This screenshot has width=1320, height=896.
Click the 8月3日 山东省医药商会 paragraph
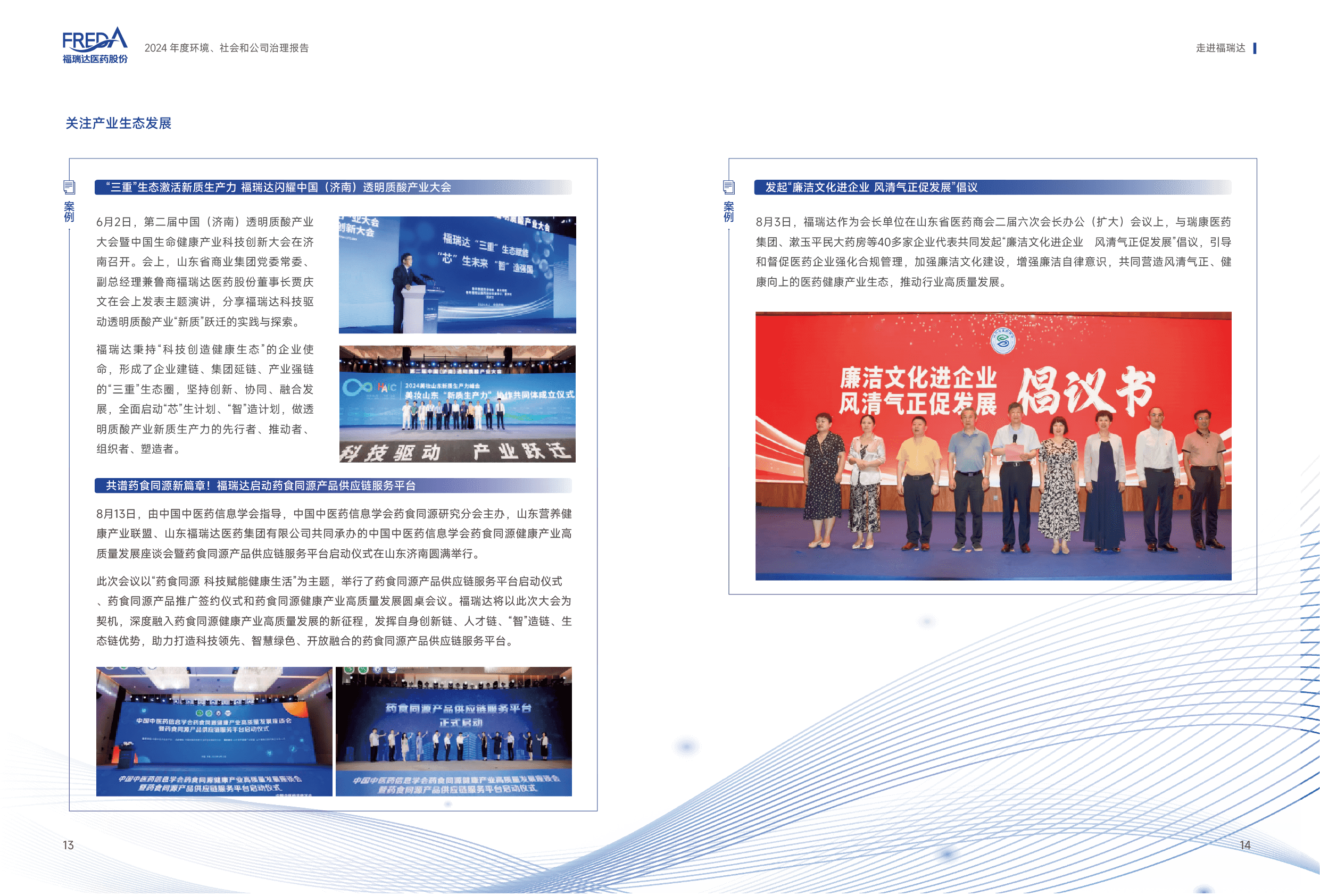(x=993, y=252)
